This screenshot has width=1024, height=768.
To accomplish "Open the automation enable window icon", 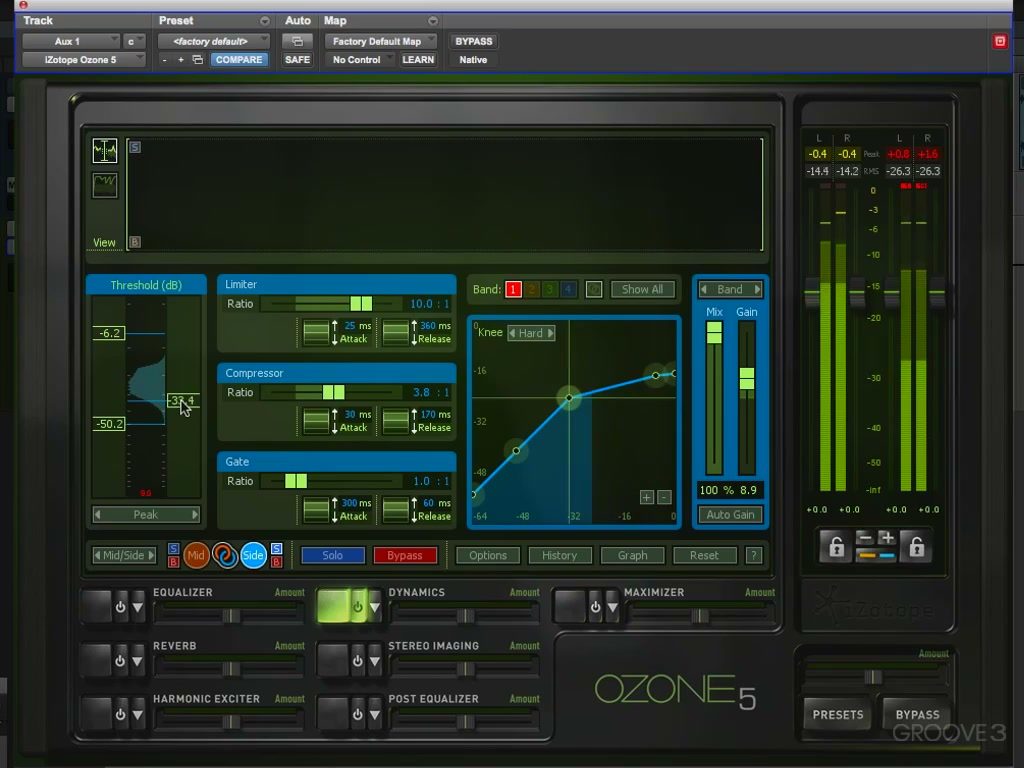I will click(x=297, y=41).
